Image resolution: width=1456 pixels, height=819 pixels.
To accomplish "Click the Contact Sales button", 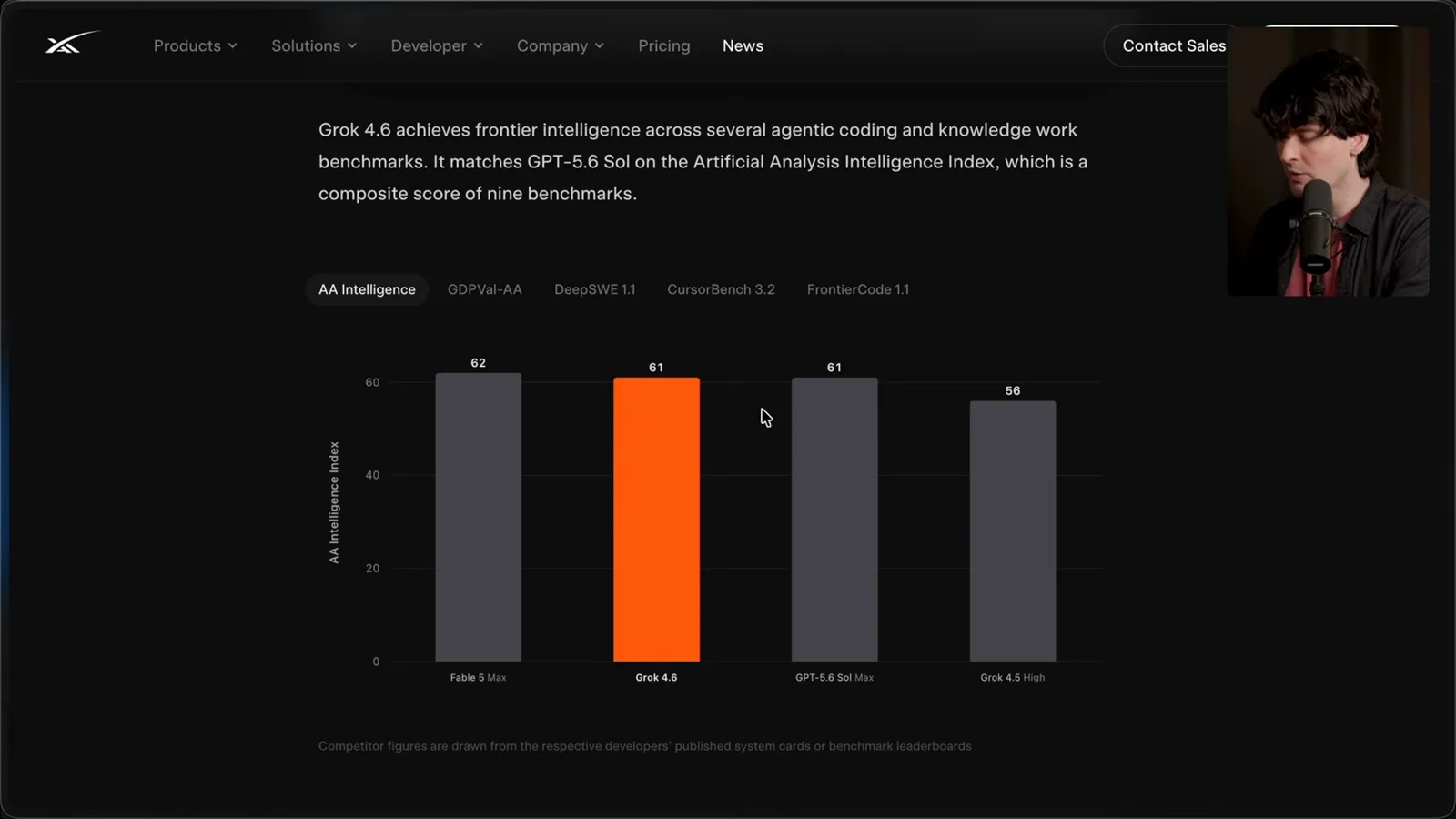I will (1174, 45).
